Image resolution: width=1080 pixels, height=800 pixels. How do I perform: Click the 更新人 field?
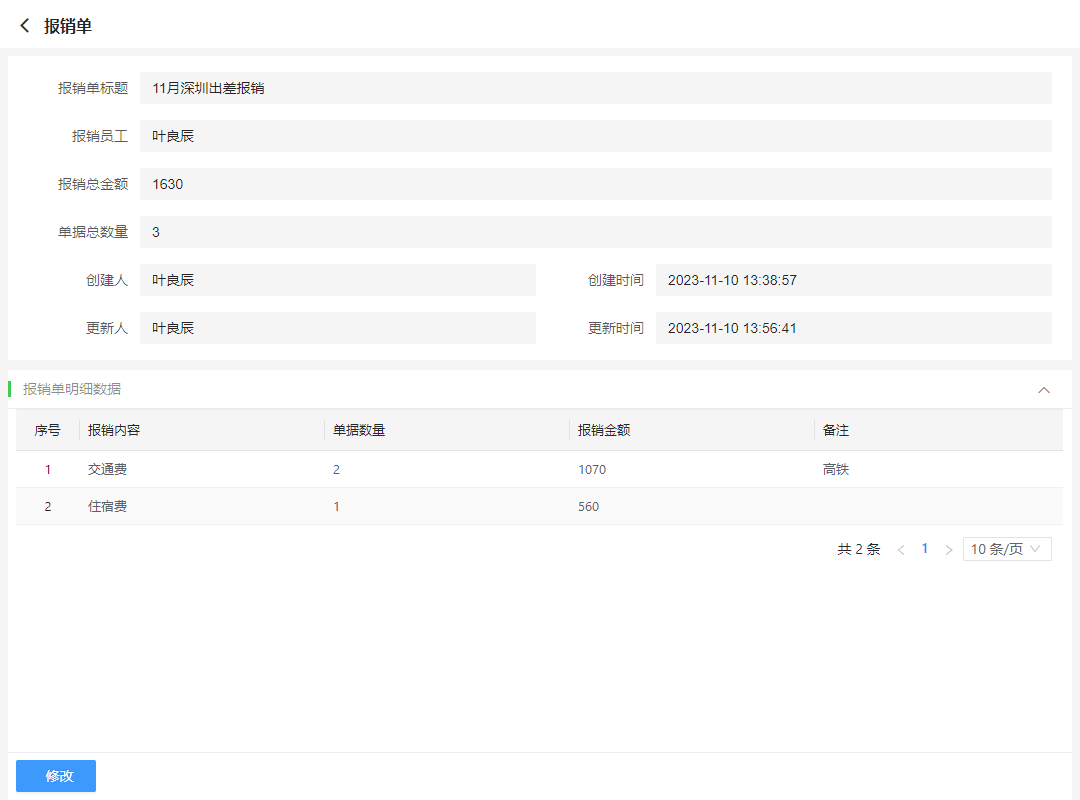tap(337, 328)
